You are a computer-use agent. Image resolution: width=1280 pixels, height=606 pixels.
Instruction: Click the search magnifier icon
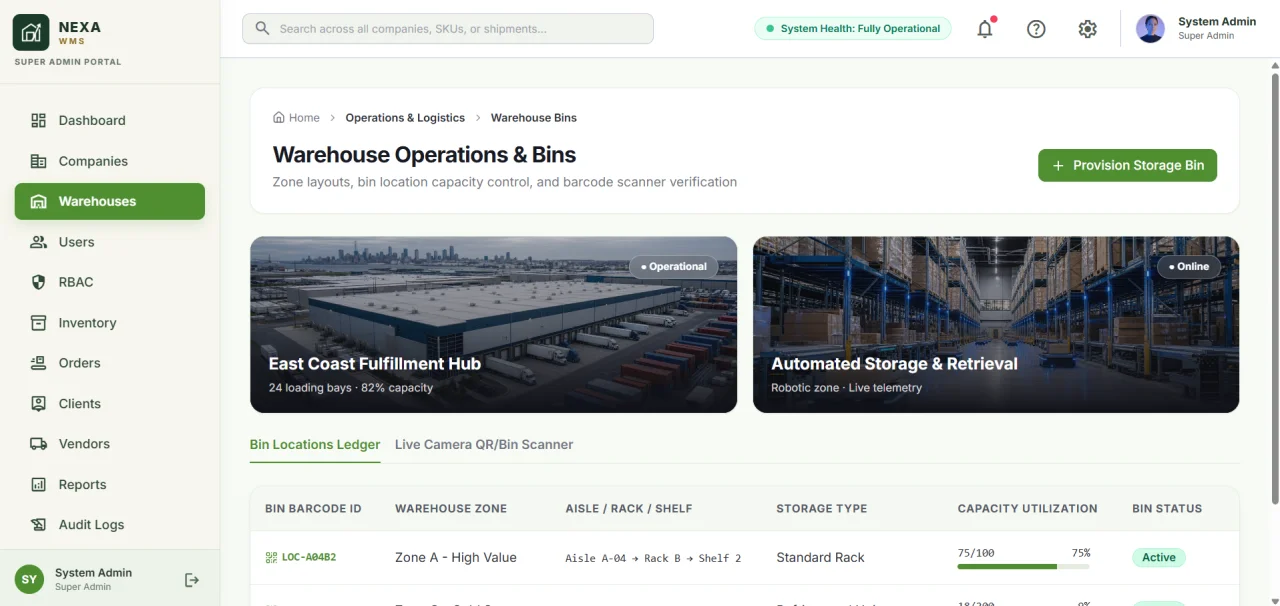click(x=263, y=29)
